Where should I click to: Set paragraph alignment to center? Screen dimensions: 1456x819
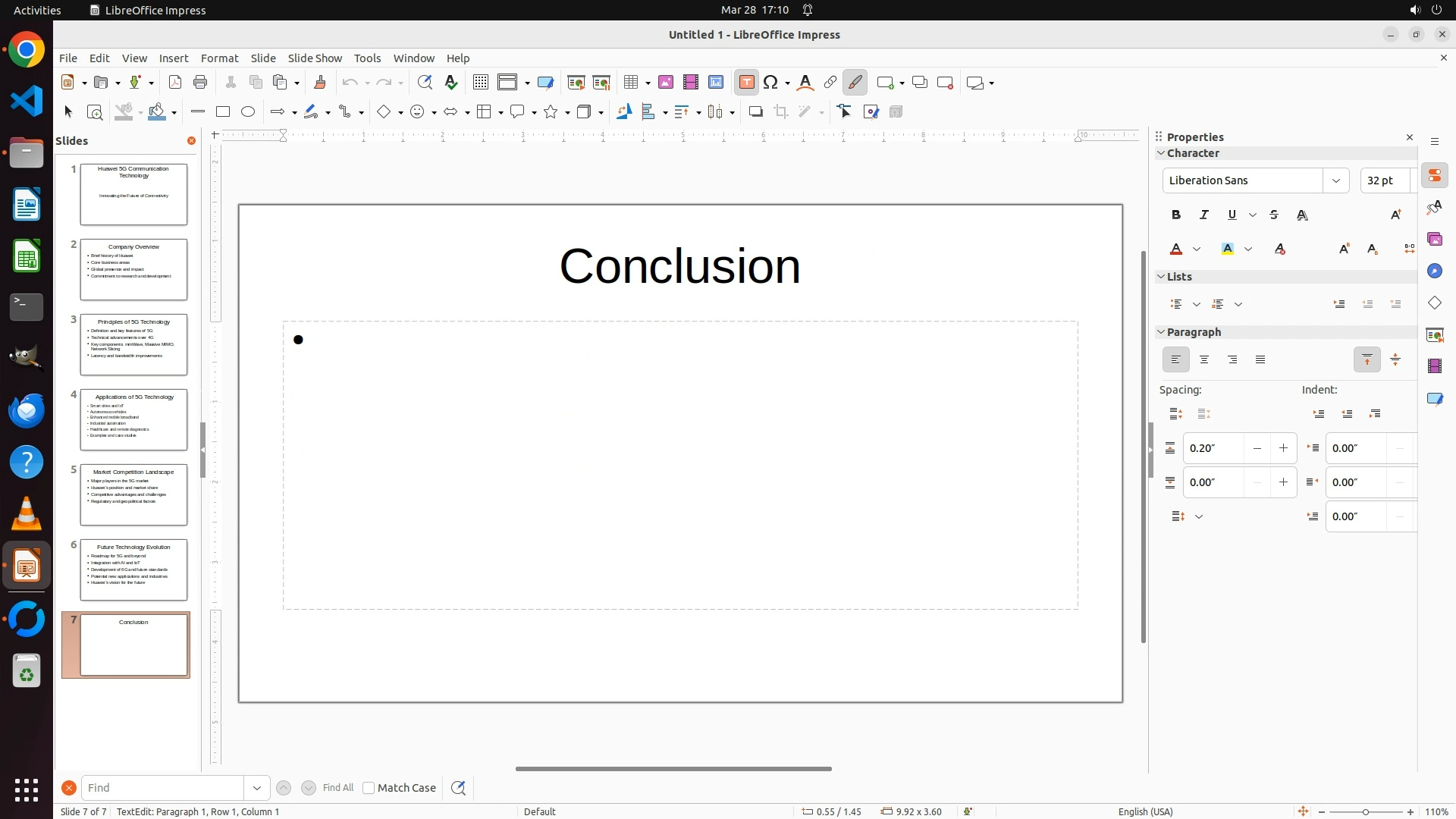tap(1204, 360)
